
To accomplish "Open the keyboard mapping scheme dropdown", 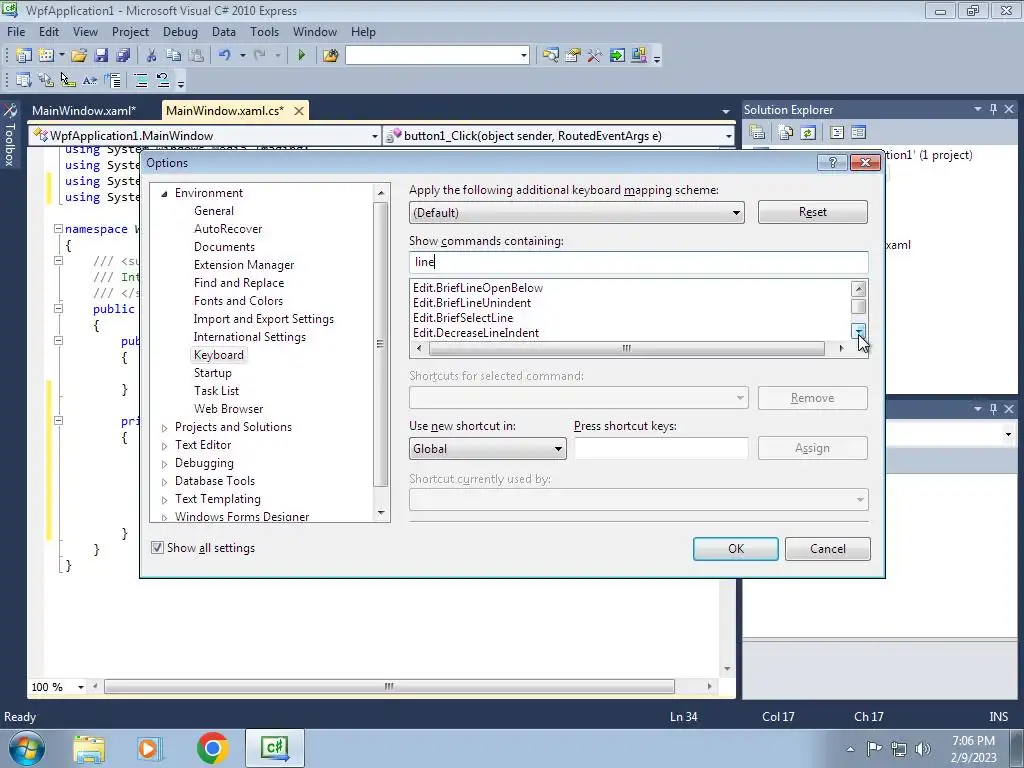I will pos(736,213).
